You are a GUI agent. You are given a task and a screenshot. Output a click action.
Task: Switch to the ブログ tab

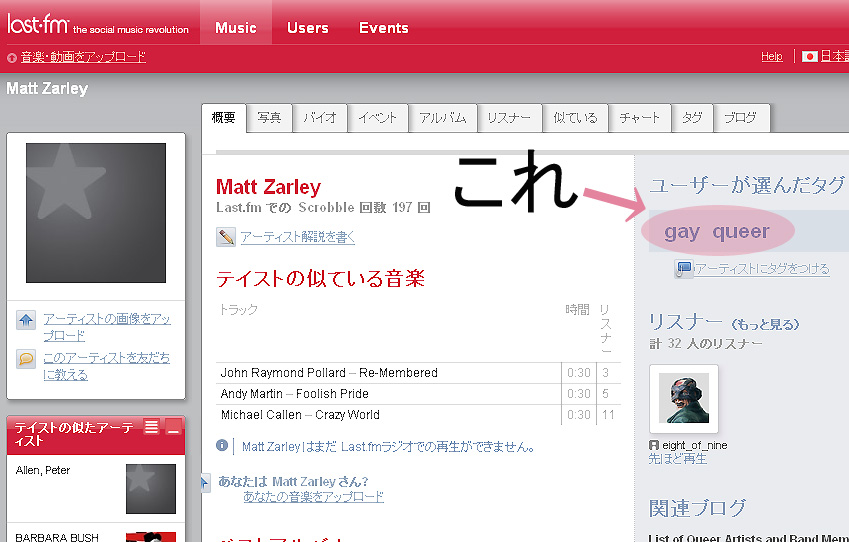point(741,118)
